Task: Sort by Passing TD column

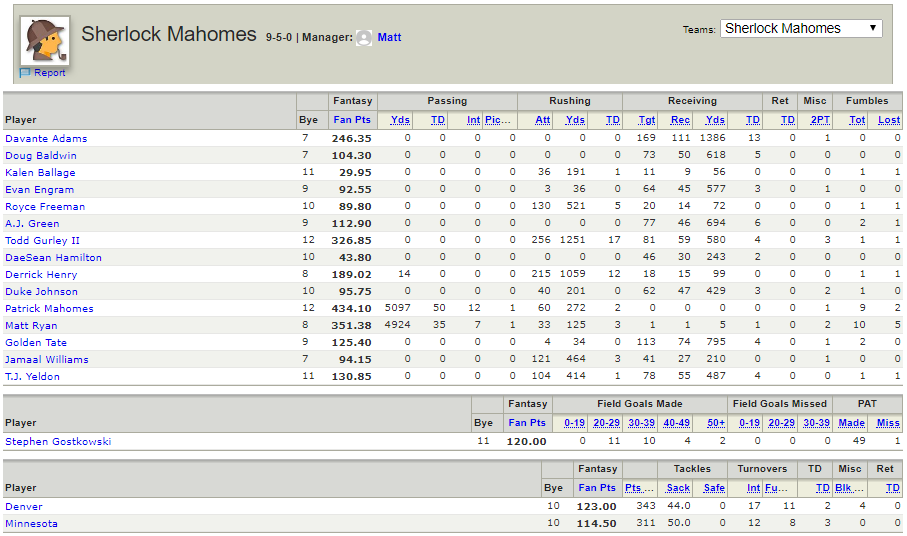Action: 438,120
